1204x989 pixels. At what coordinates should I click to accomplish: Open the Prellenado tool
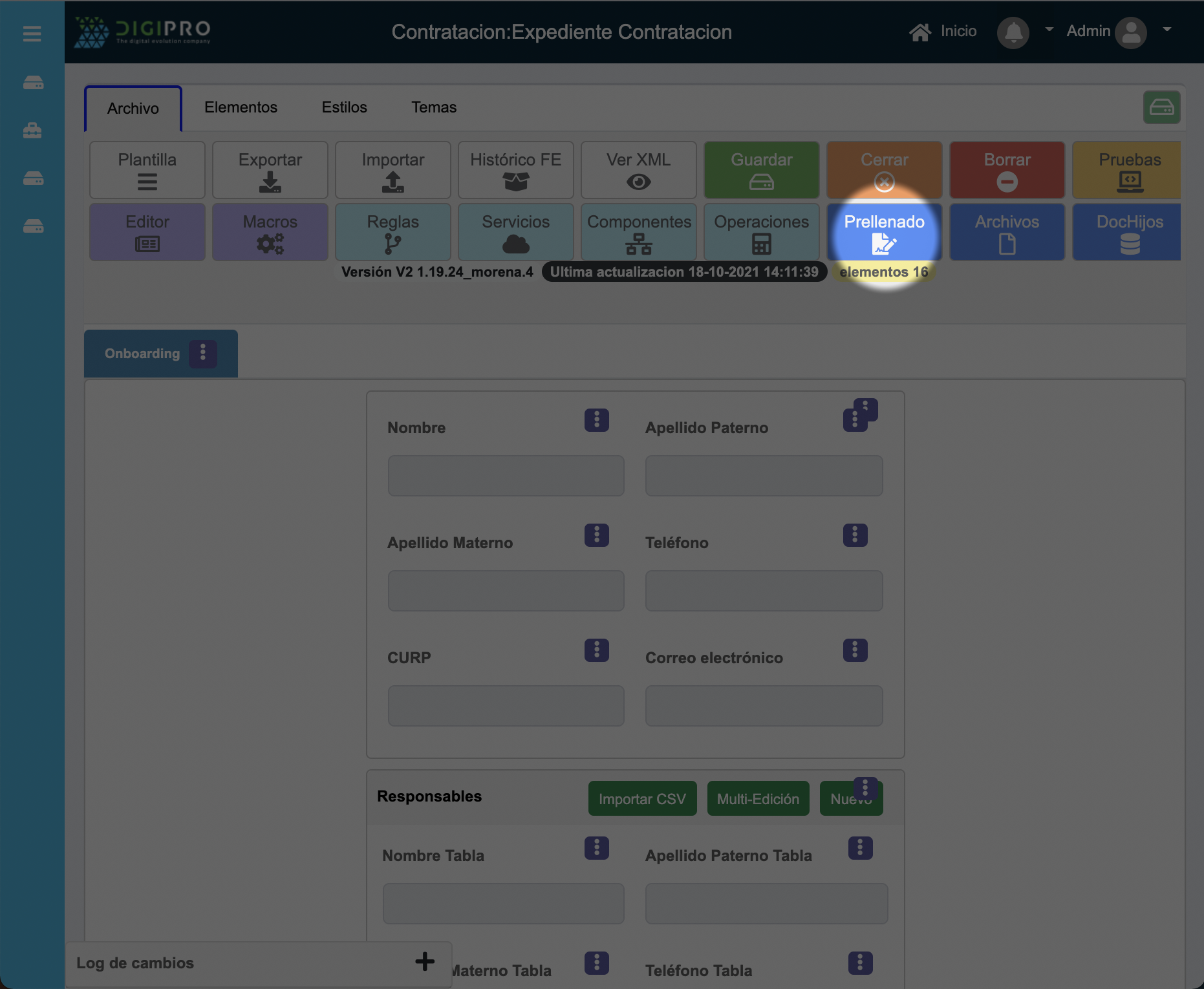point(884,233)
